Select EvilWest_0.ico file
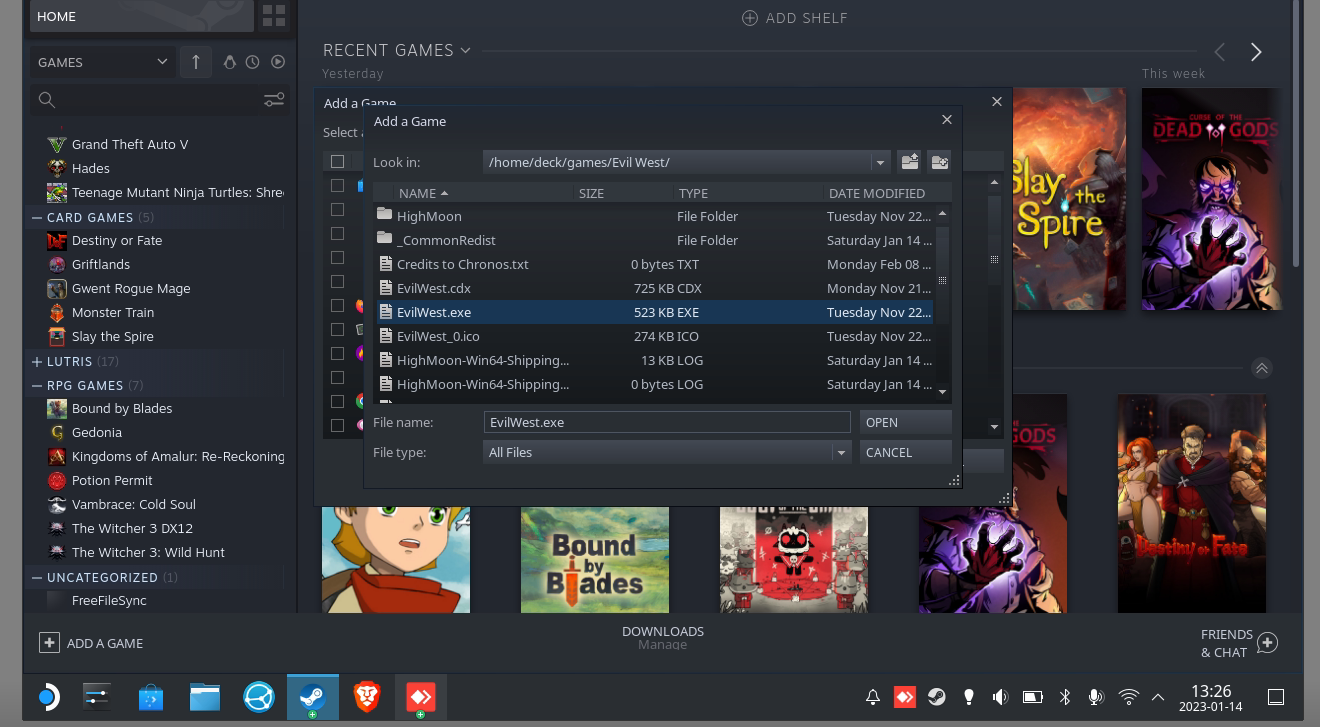 [654, 336]
